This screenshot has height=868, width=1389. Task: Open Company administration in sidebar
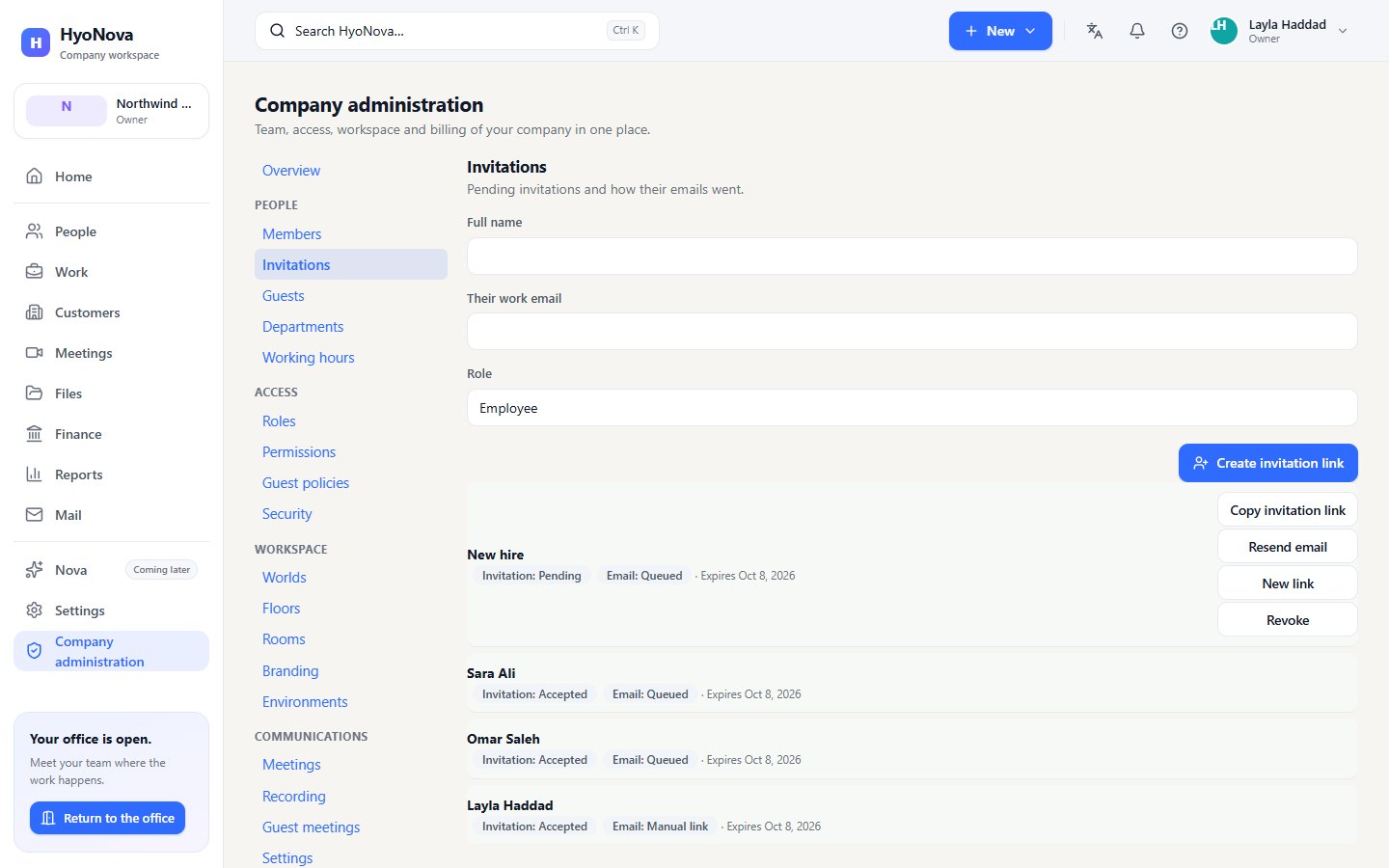(111, 651)
